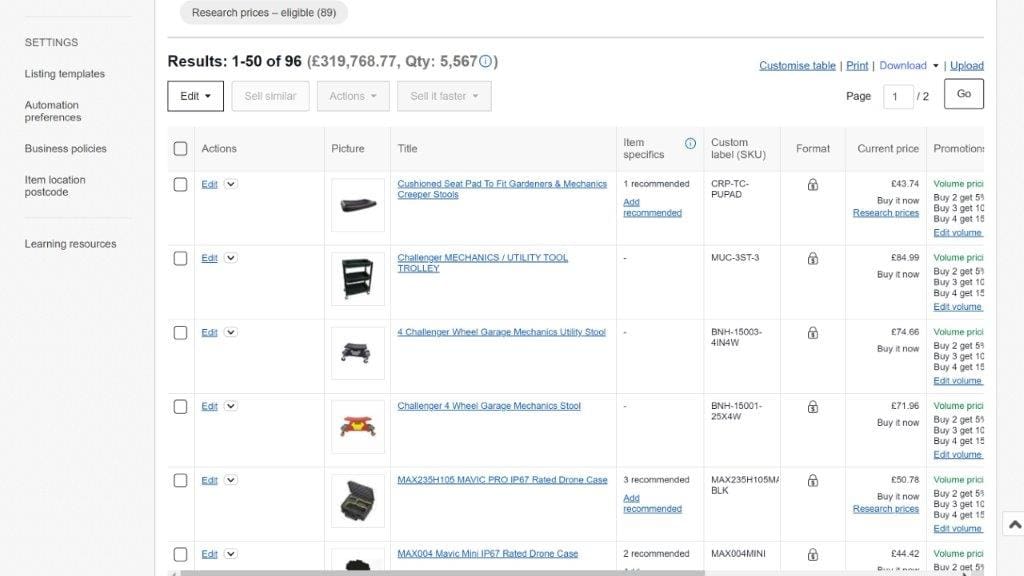Expand actions arrow for MAVIC PRO Drone Case
1024x576 pixels.
click(x=231, y=480)
